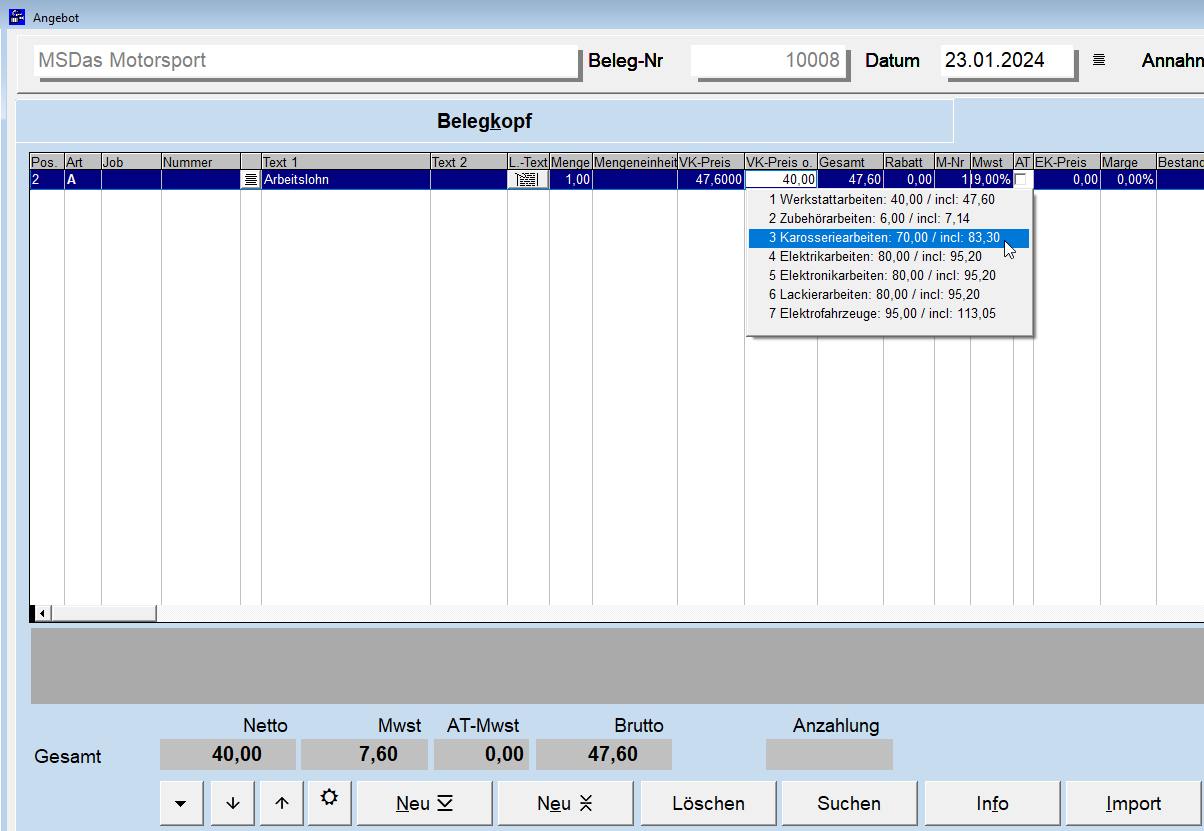Click the Brutto total 47,60

(604, 754)
